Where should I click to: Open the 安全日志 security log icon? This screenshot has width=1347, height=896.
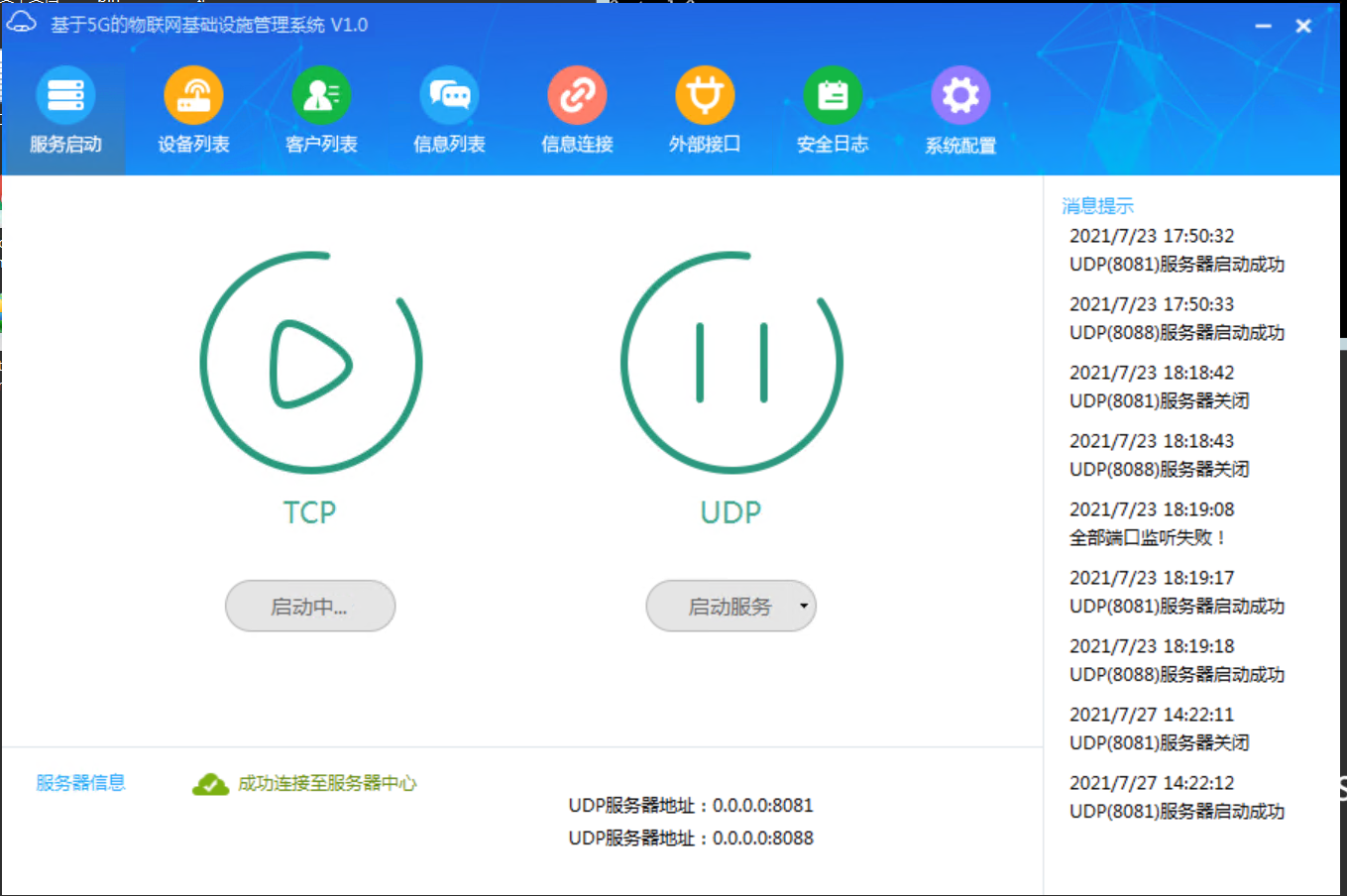833,96
